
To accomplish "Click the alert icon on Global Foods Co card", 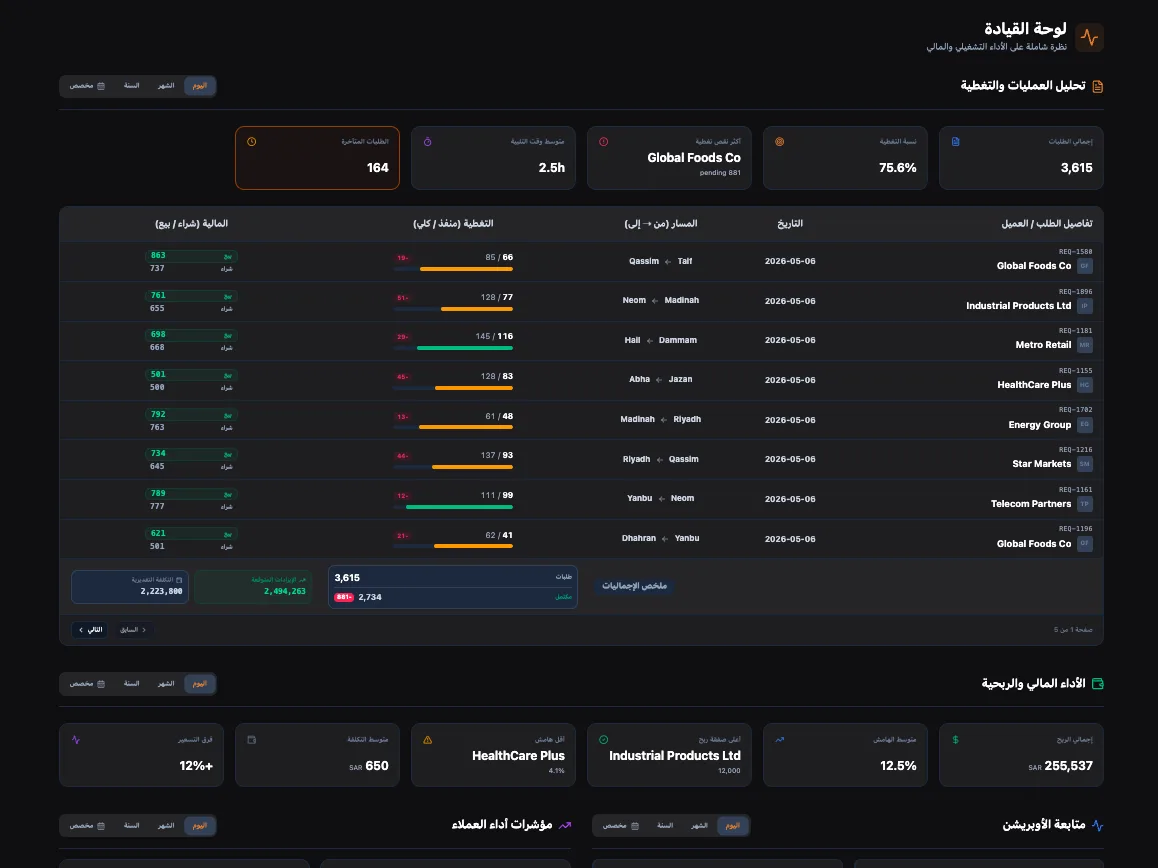I will click(603, 142).
